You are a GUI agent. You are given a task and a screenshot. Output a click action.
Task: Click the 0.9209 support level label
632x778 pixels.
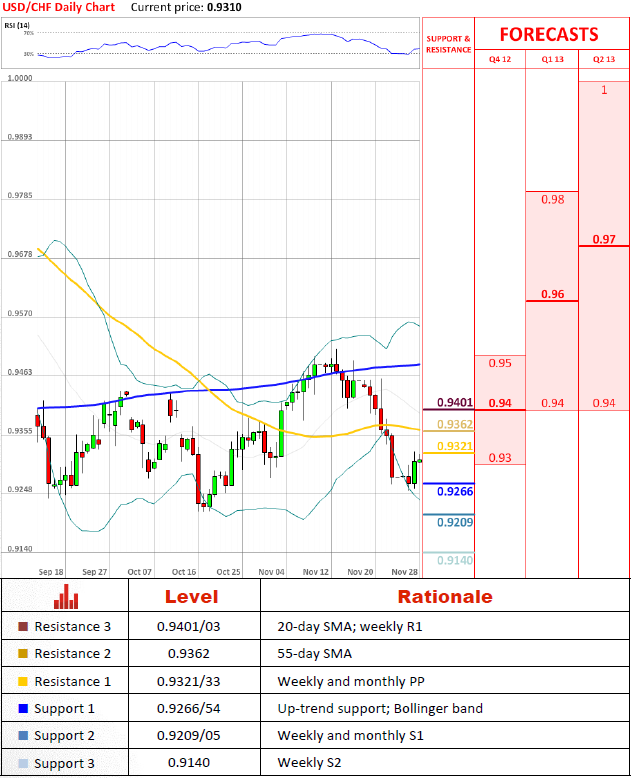pos(455,522)
